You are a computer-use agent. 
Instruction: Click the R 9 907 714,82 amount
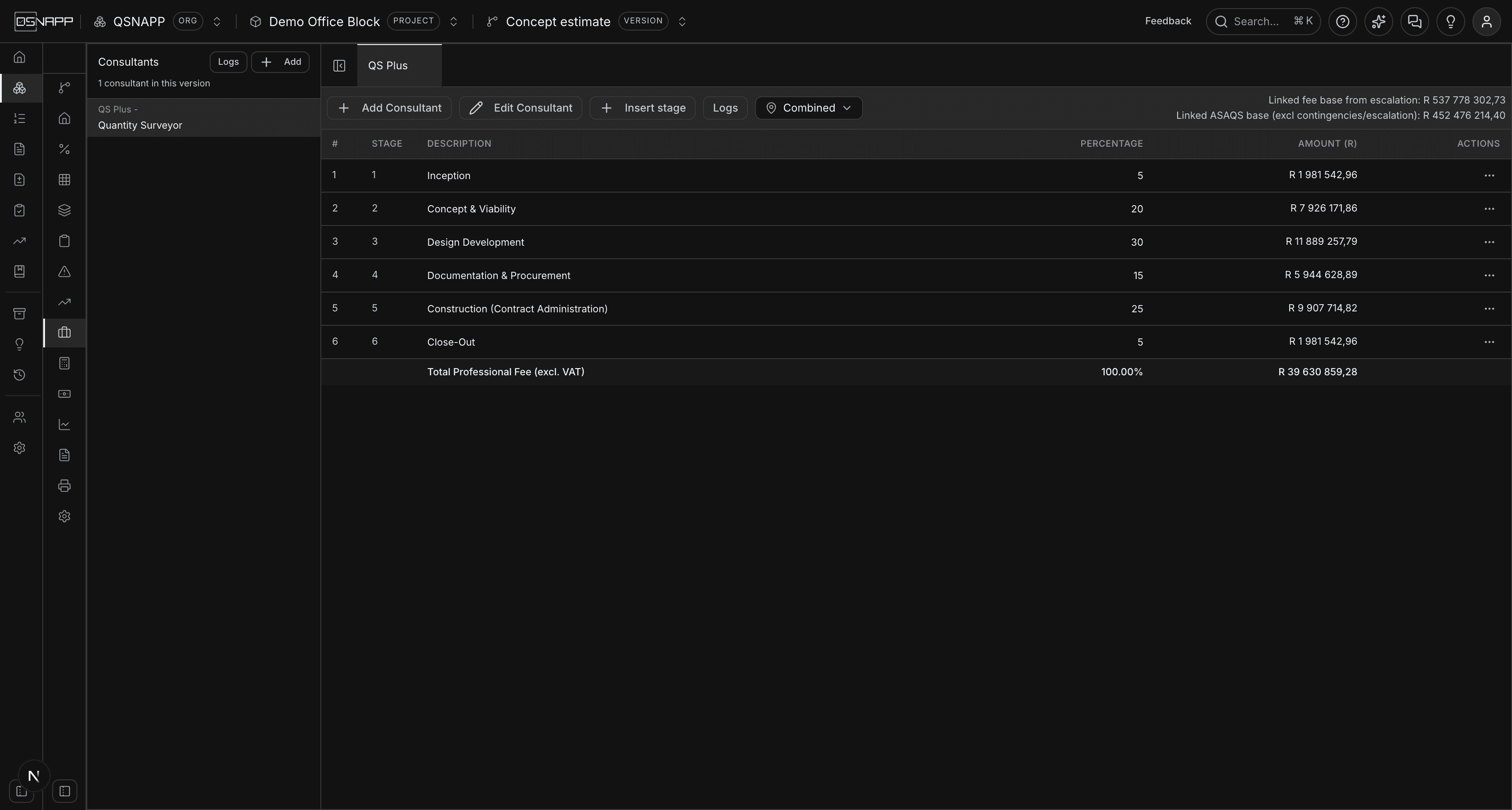point(1323,308)
